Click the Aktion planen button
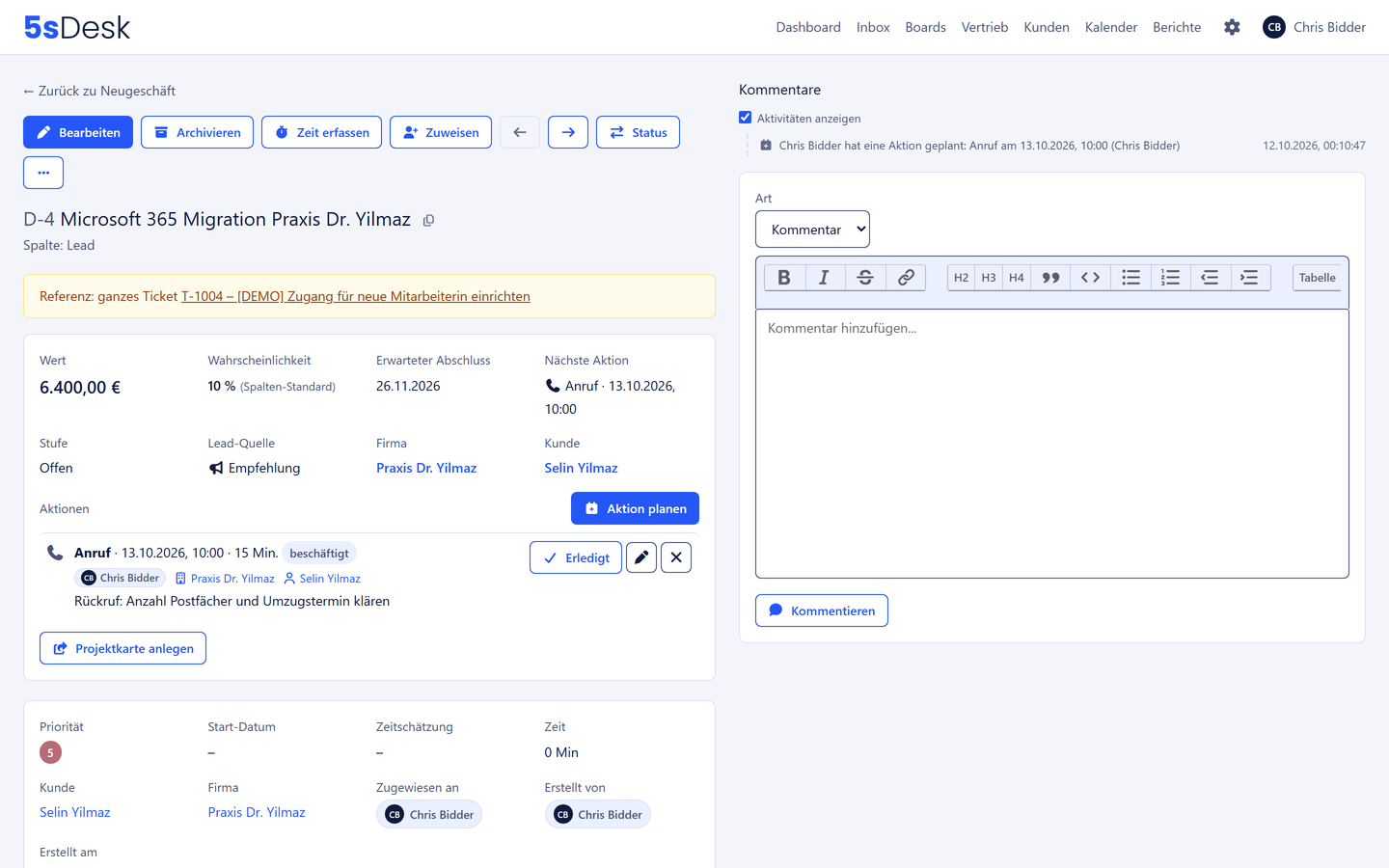1389x868 pixels. click(x=635, y=508)
